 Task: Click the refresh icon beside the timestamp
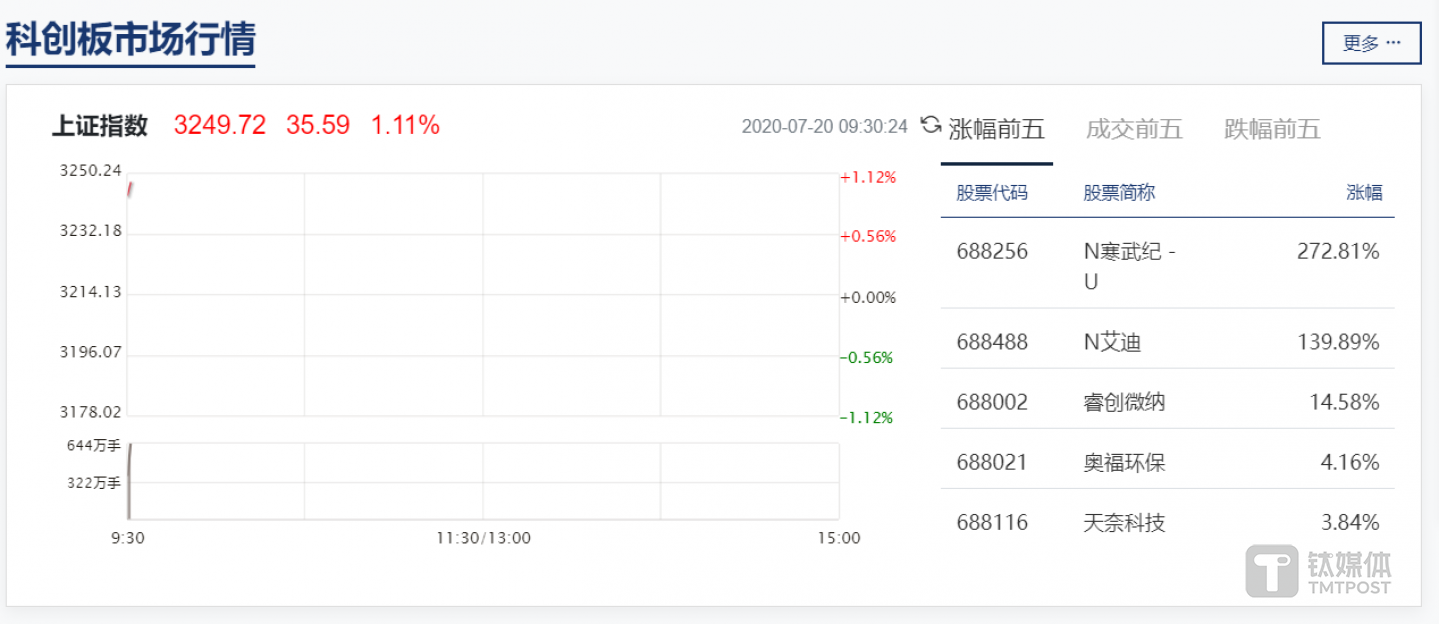[x=930, y=125]
